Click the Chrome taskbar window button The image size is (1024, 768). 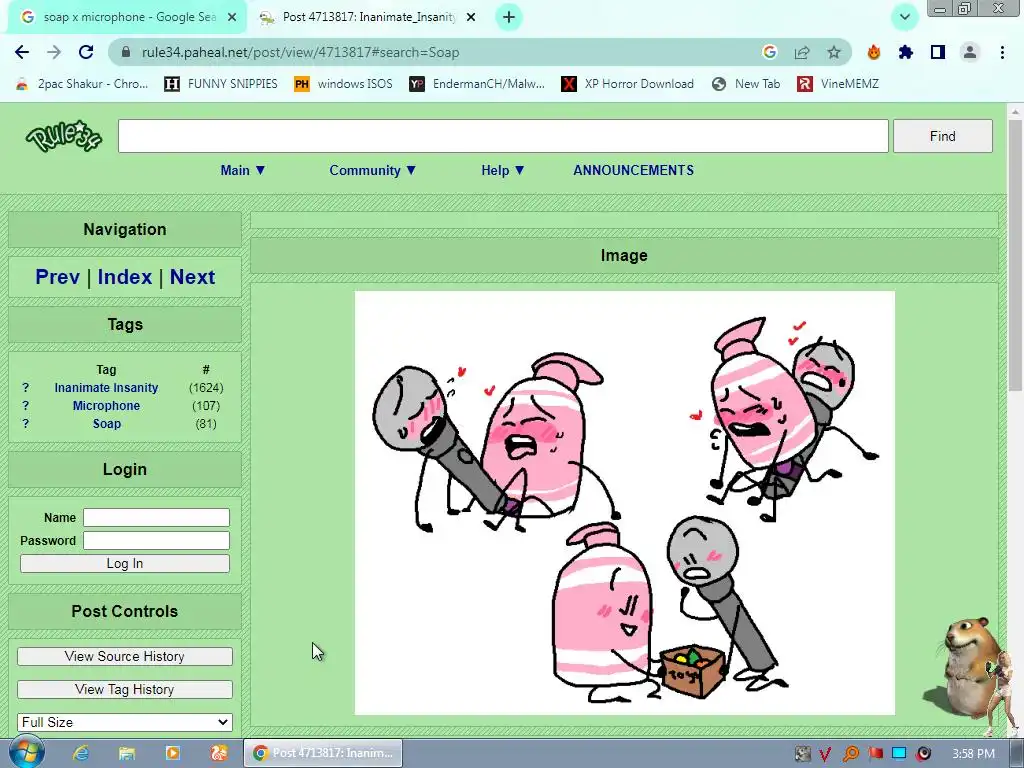coord(323,753)
